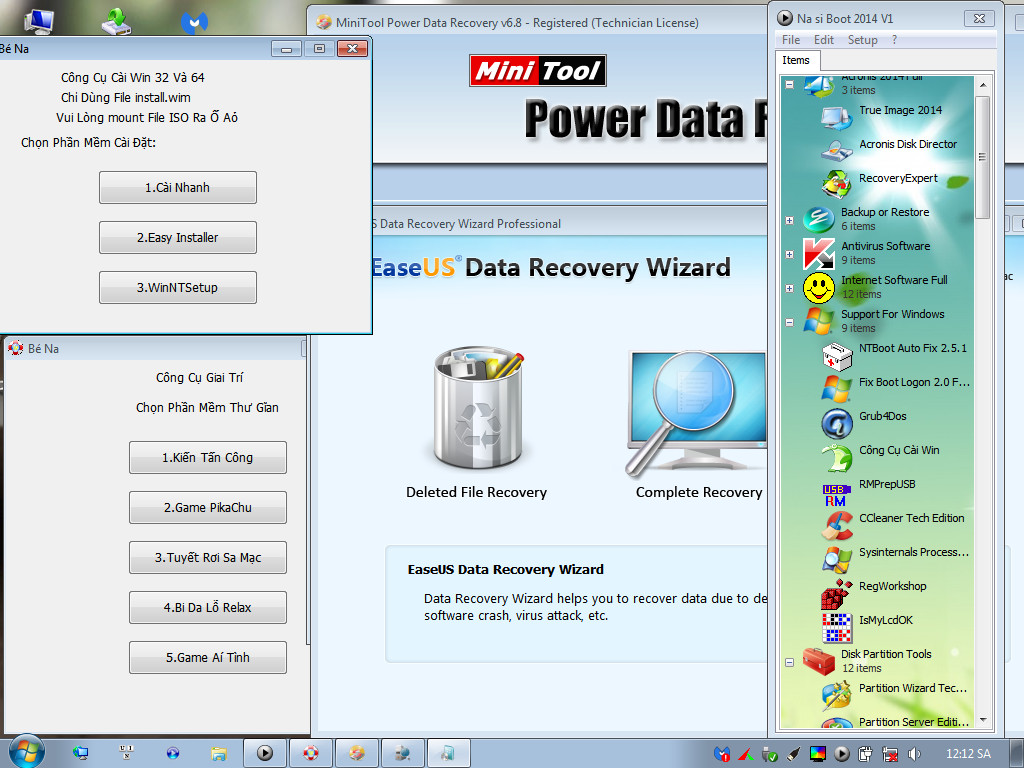1024x768 pixels.
Task: Click the Antivirus Software category icon
Action: (818, 253)
